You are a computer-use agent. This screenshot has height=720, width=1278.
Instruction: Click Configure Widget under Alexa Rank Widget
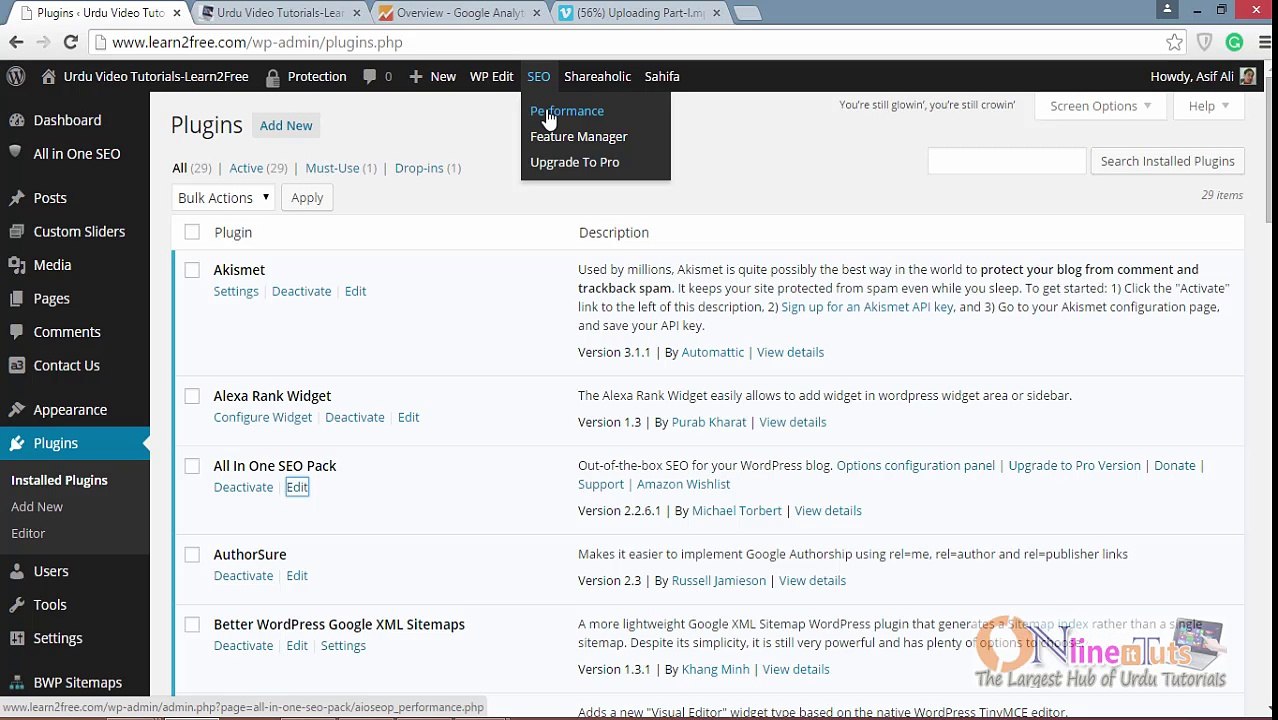(x=262, y=417)
